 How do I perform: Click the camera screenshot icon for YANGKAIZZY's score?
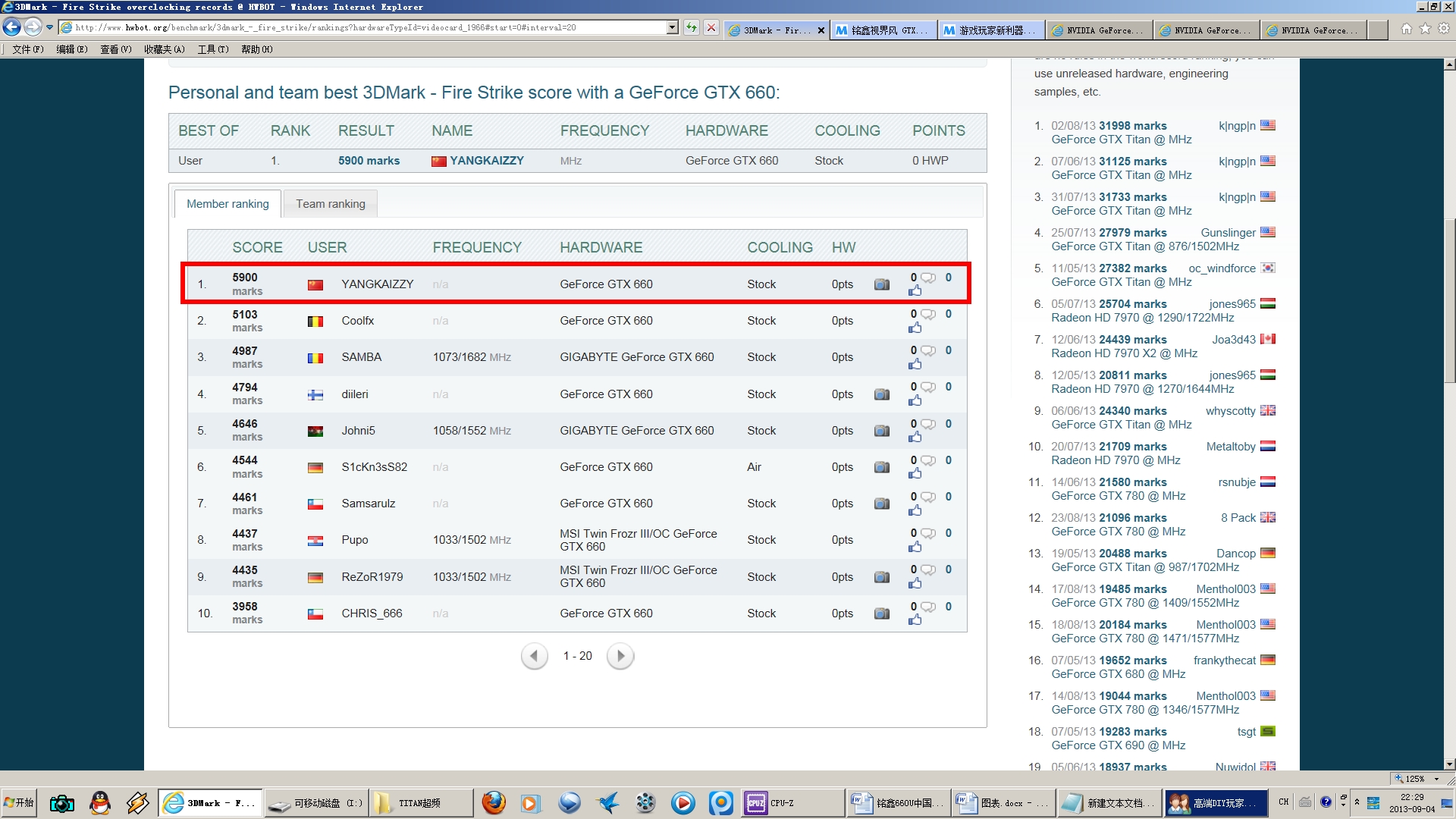881,284
